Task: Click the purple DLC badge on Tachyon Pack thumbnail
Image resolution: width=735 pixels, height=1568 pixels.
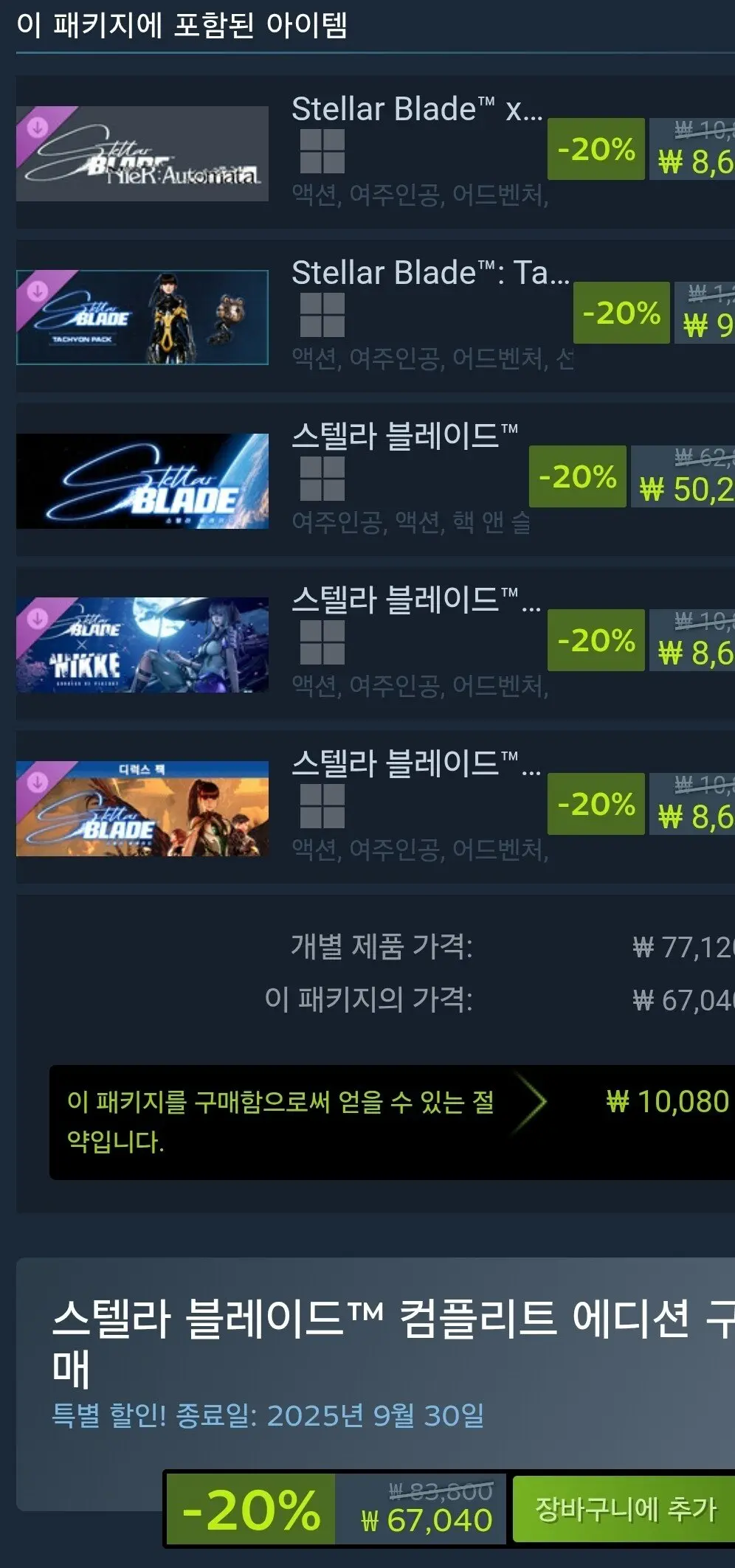Action: click(x=38, y=291)
